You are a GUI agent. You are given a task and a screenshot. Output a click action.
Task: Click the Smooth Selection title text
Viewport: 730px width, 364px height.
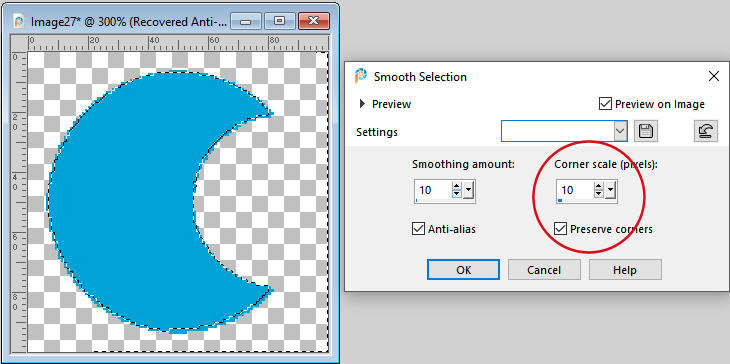[x=420, y=77]
